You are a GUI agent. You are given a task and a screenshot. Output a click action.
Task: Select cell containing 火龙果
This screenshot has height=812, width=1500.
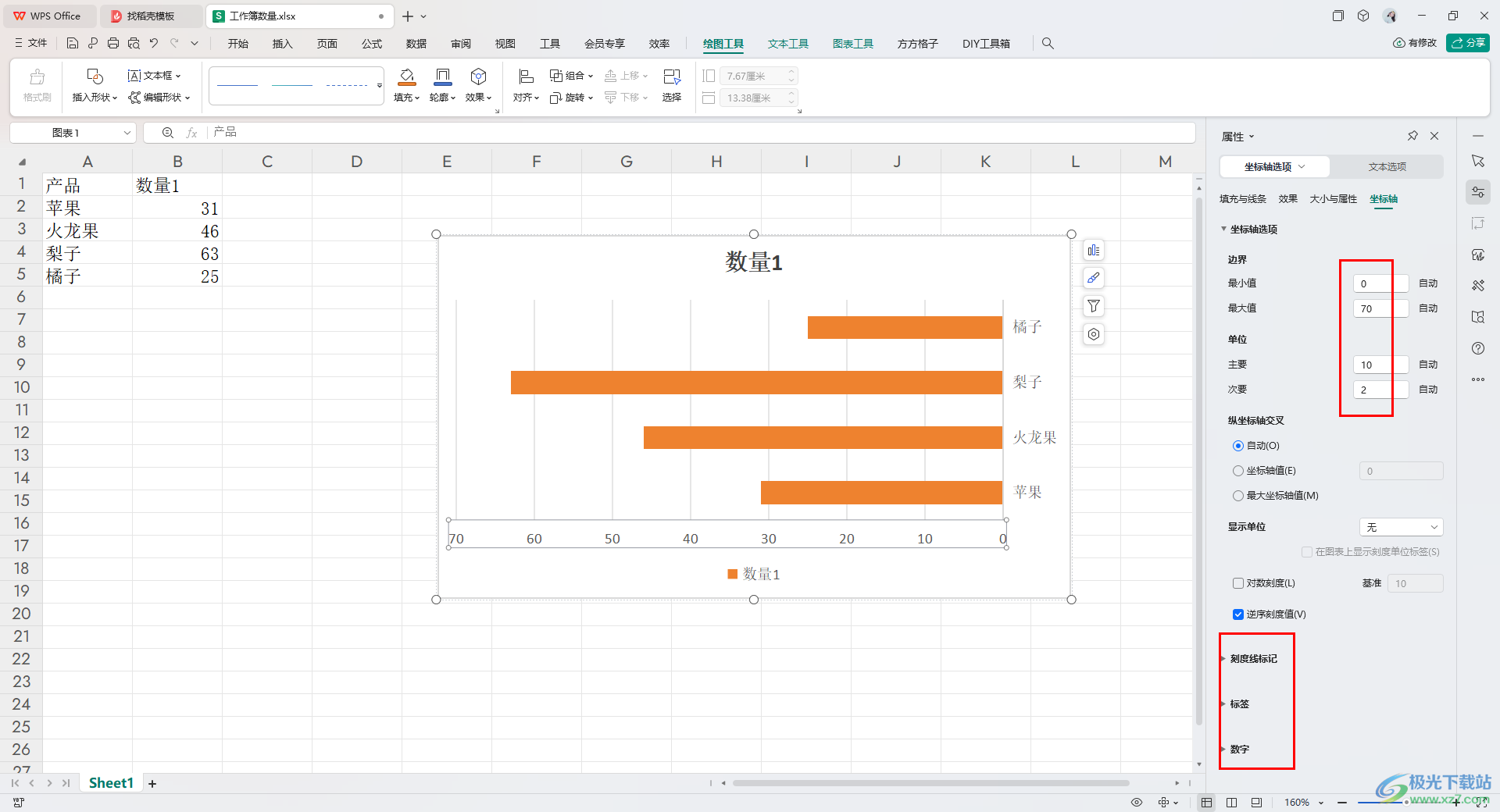(x=87, y=231)
